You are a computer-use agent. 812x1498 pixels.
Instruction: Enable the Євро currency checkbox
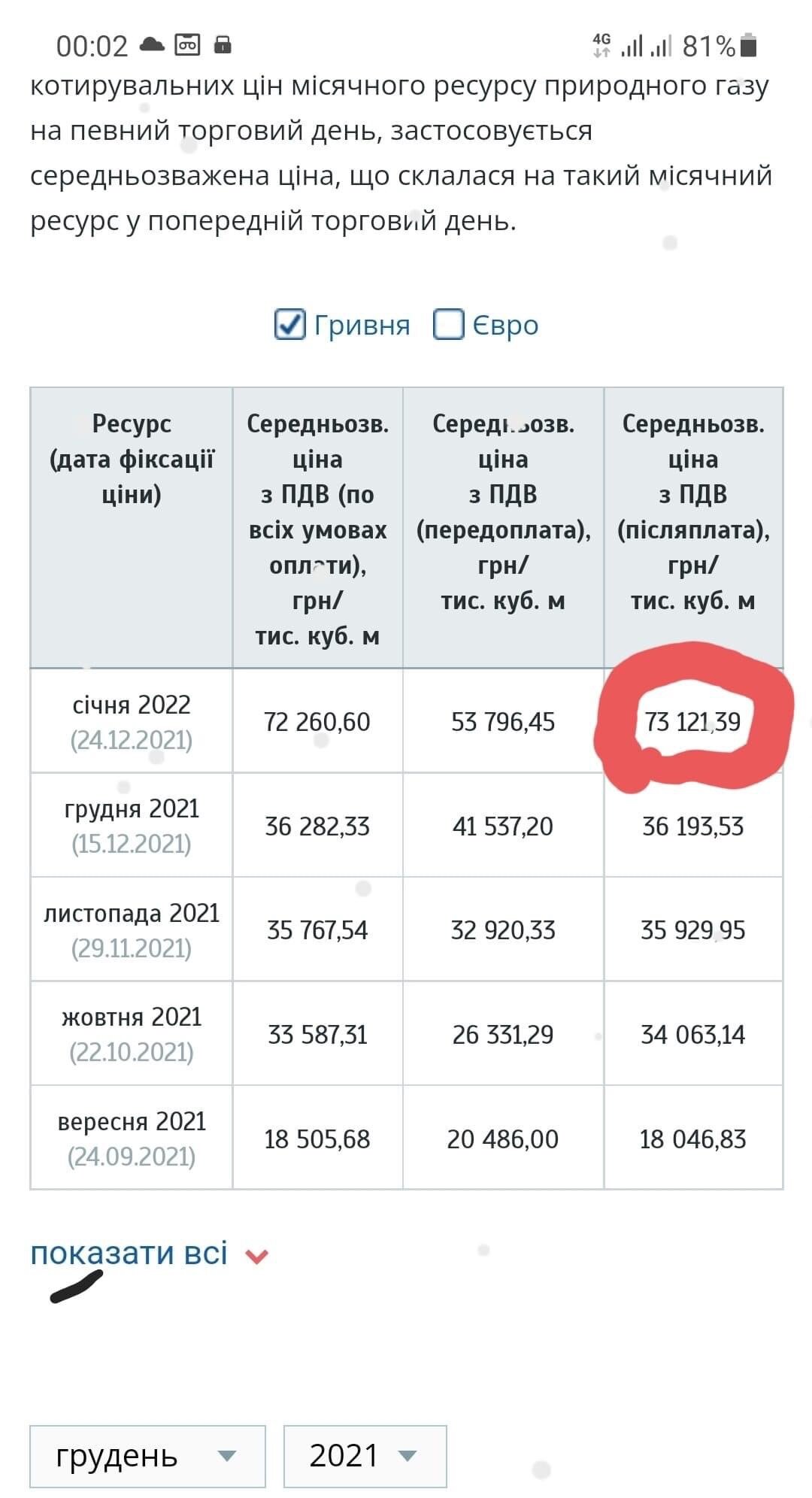[449, 325]
